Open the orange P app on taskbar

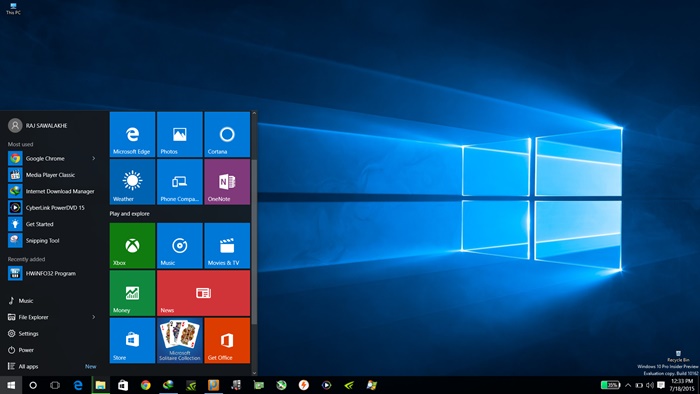pyautogui.click(x=213, y=385)
